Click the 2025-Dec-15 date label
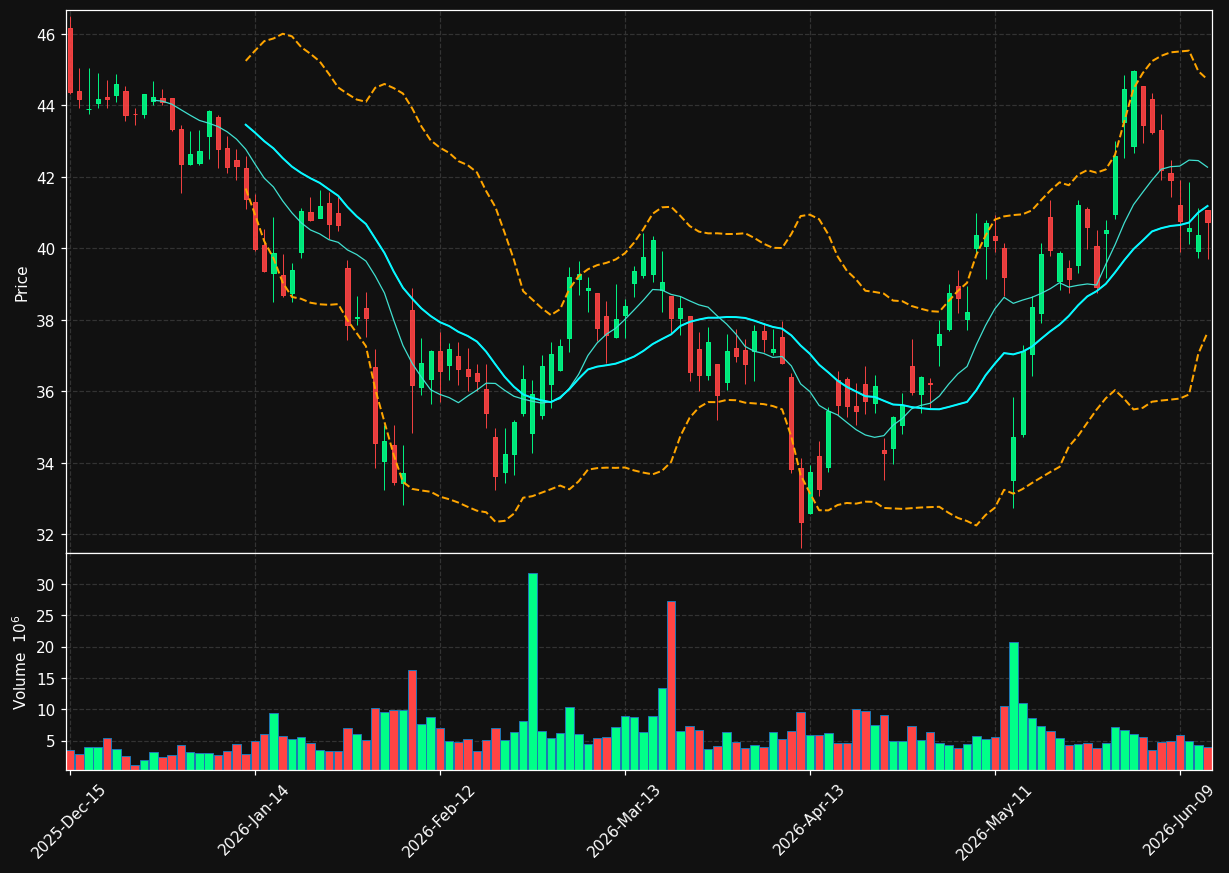1229x873 pixels. [x=68, y=820]
